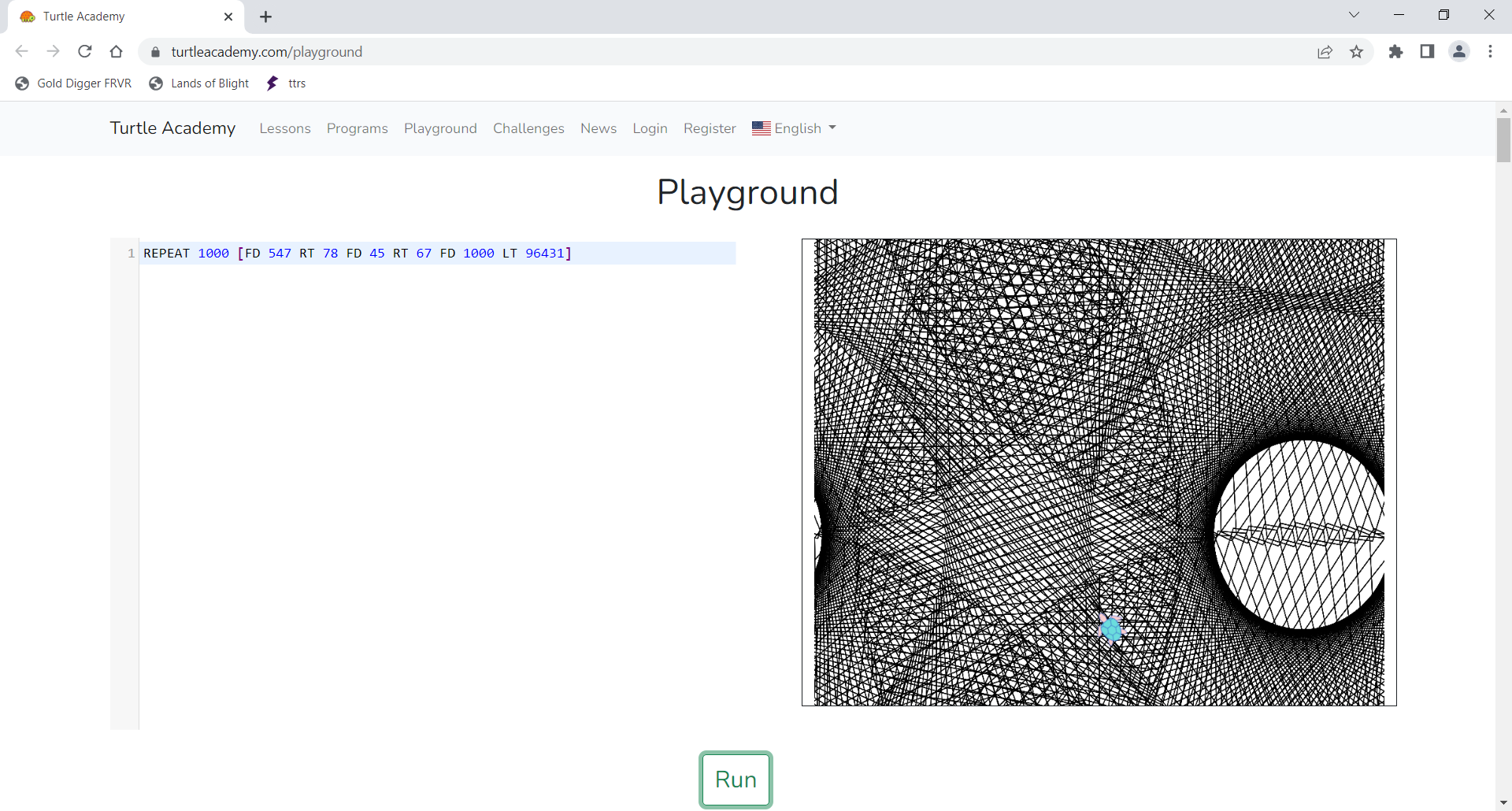1512x811 pixels.
Task: Open the Programs menu item
Action: [358, 128]
